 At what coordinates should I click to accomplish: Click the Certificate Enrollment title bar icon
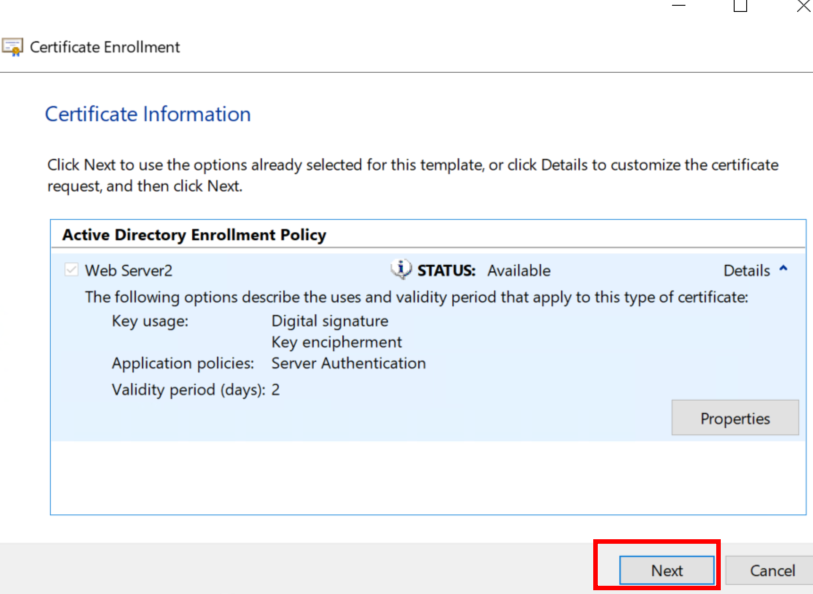(x=13, y=47)
